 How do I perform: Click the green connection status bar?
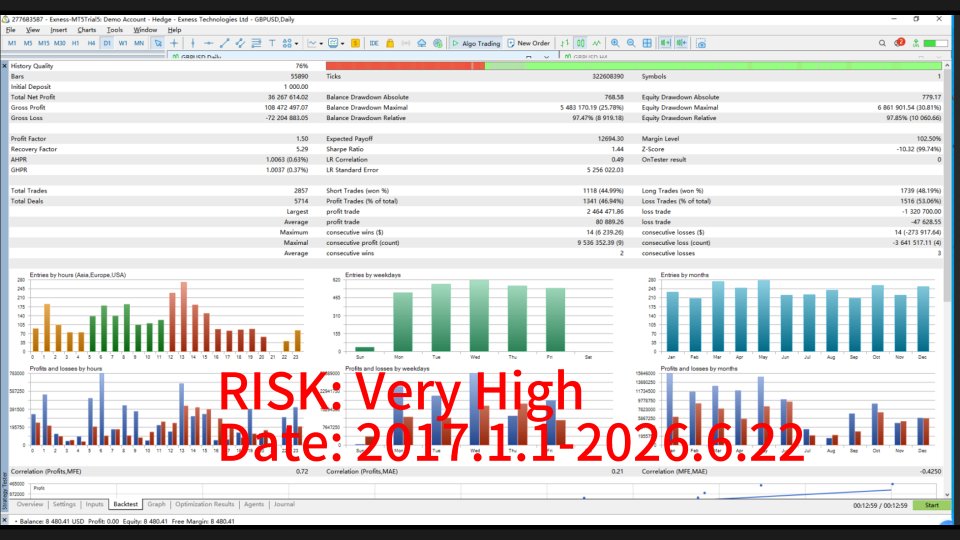[x=936, y=43]
